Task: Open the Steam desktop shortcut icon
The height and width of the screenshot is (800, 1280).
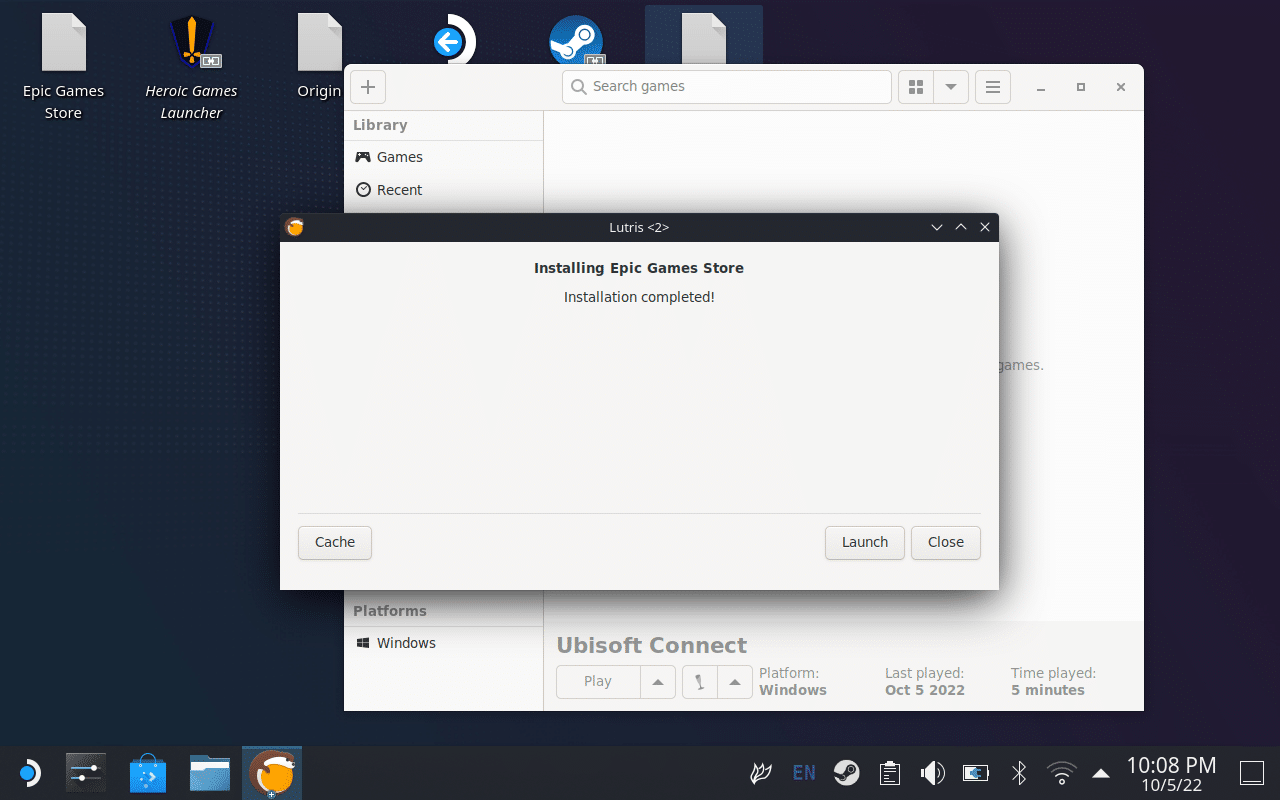Action: (x=576, y=42)
